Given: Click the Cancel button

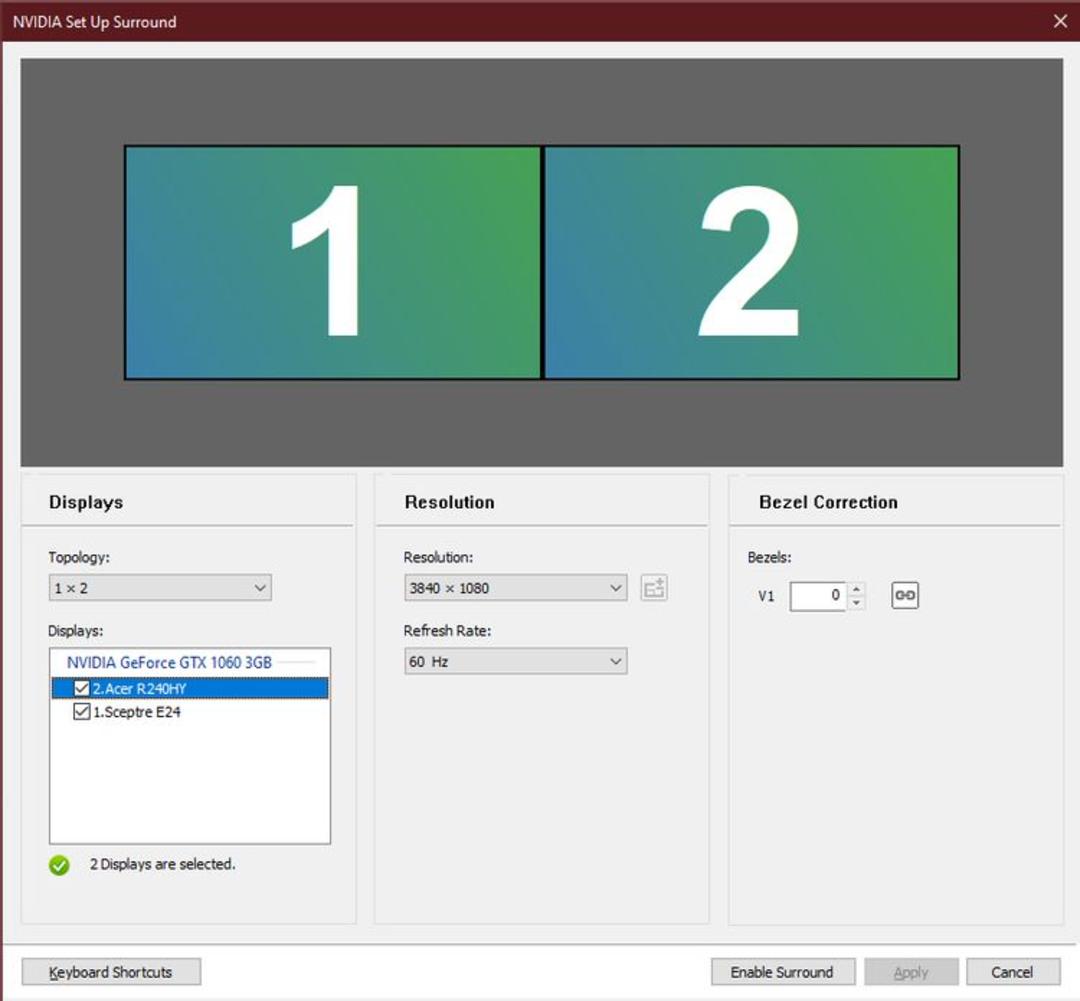Looking at the screenshot, I should click(1012, 972).
